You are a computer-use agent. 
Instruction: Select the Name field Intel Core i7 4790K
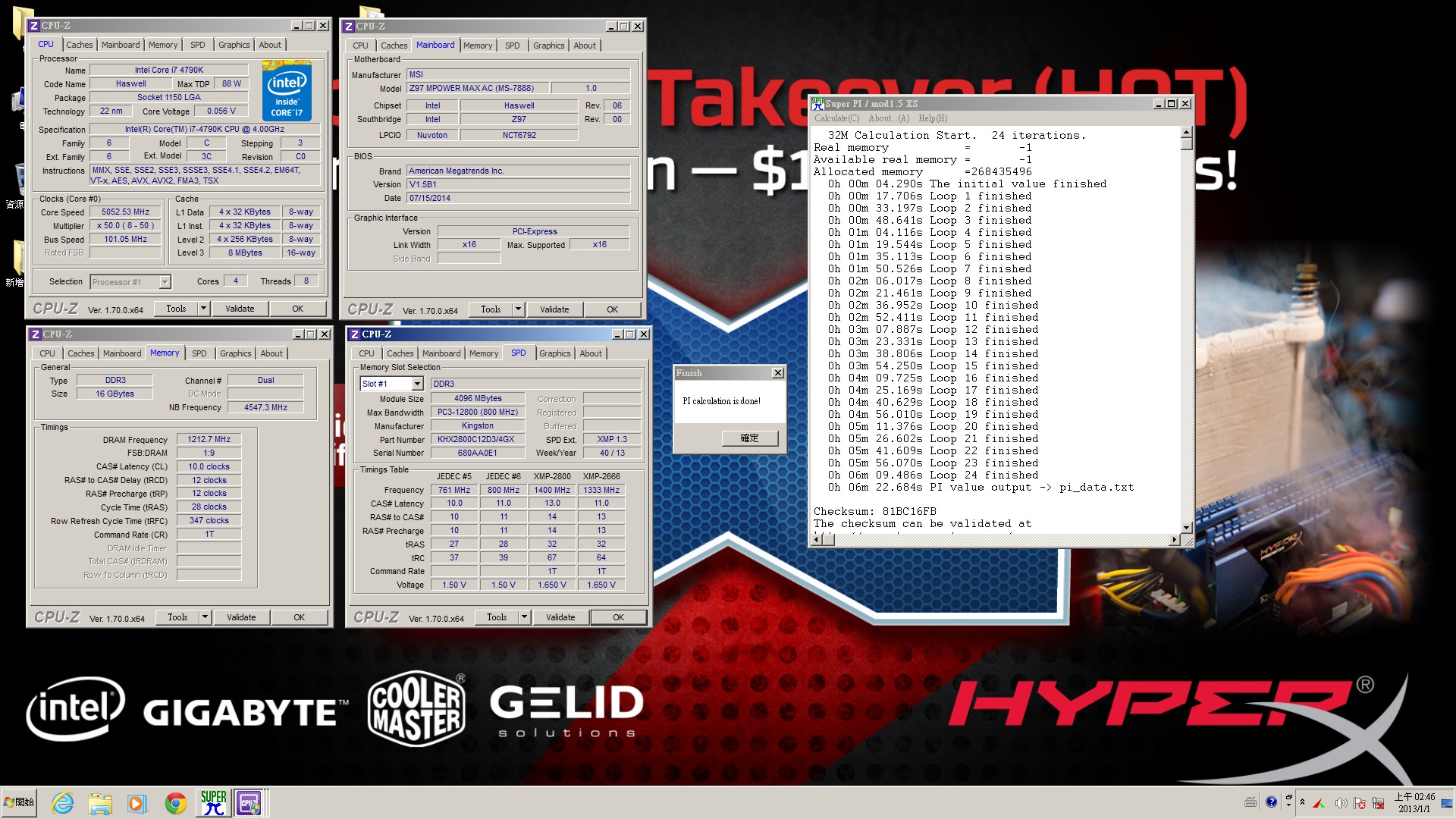tap(169, 71)
